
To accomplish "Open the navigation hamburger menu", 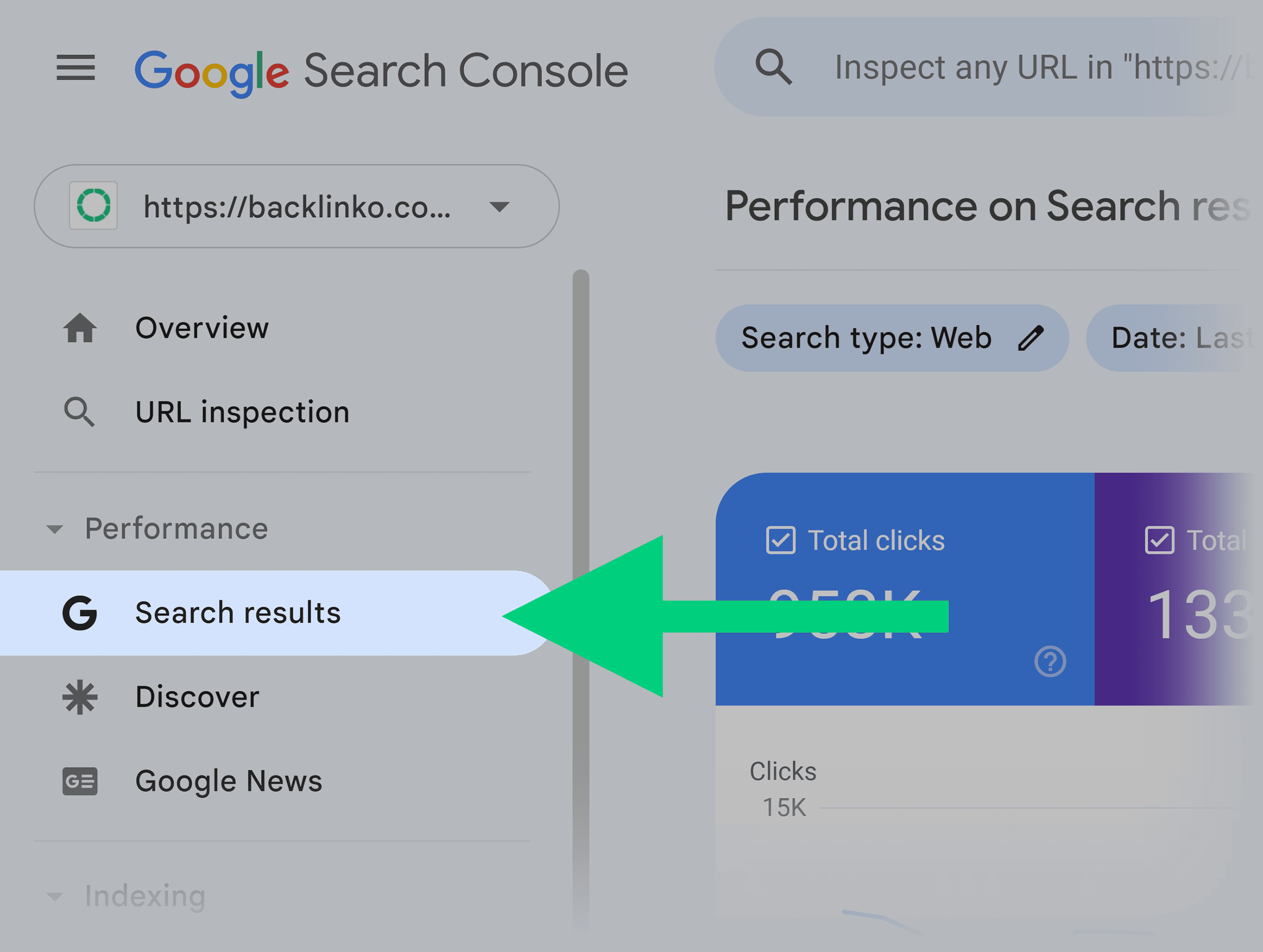I will tap(75, 67).
